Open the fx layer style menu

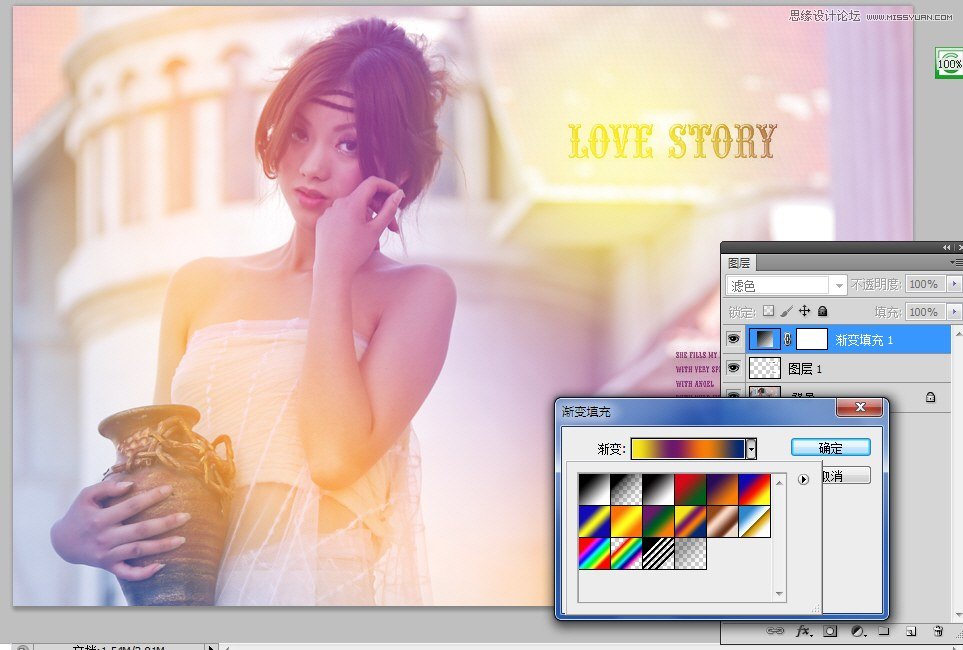coord(803,631)
